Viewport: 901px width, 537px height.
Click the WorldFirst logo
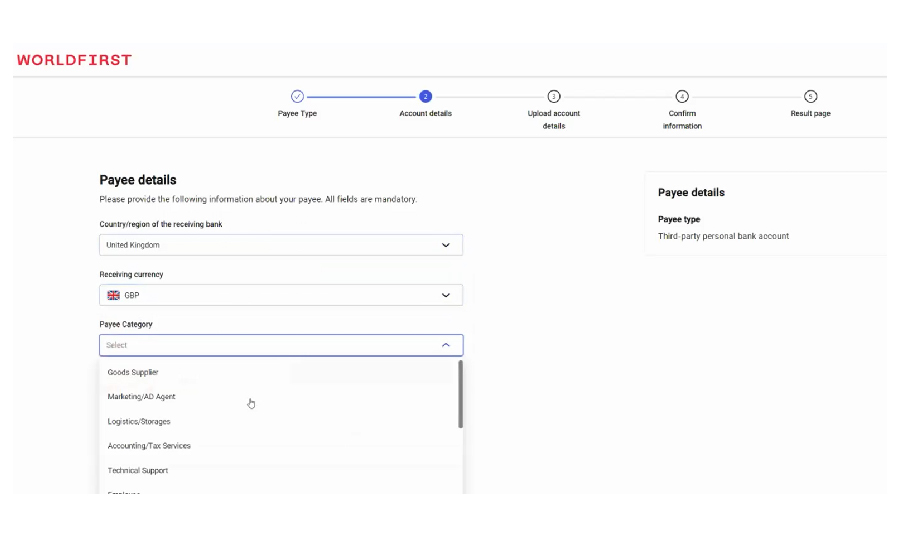(x=74, y=60)
